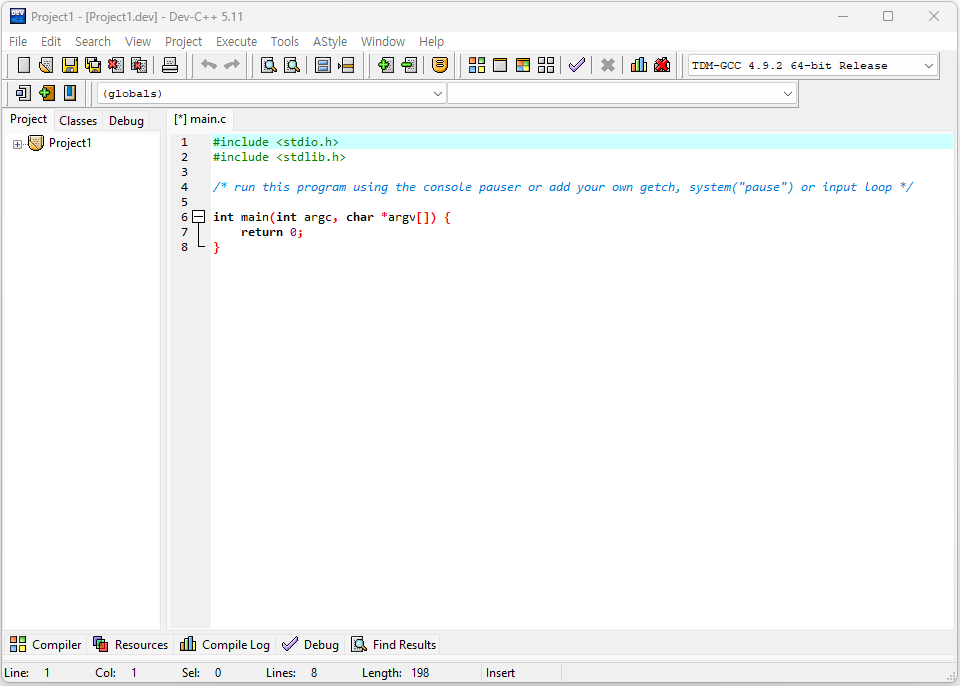Open profile analysis with the bar chart icon
The height and width of the screenshot is (686, 960).
(639, 65)
